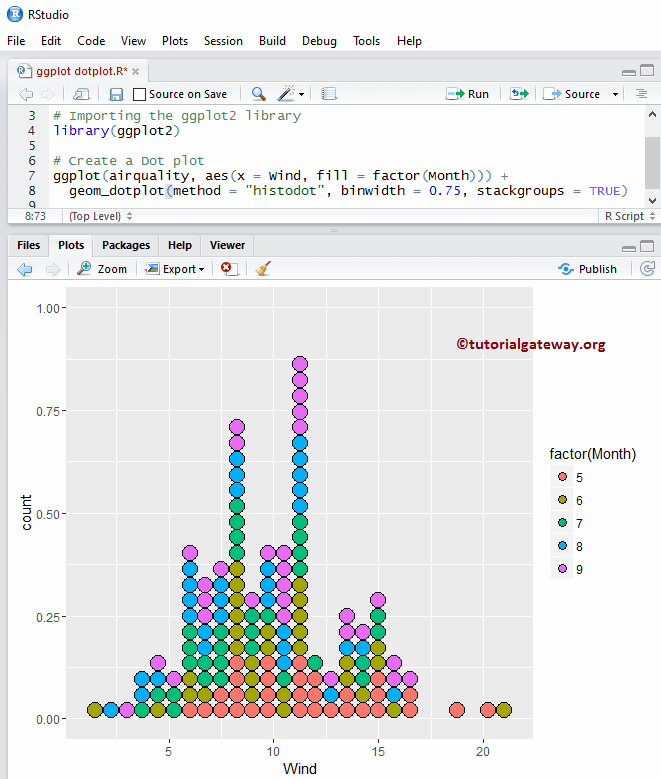Zoom the plot in new window
This screenshot has width=661, height=779.
coord(102,269)
